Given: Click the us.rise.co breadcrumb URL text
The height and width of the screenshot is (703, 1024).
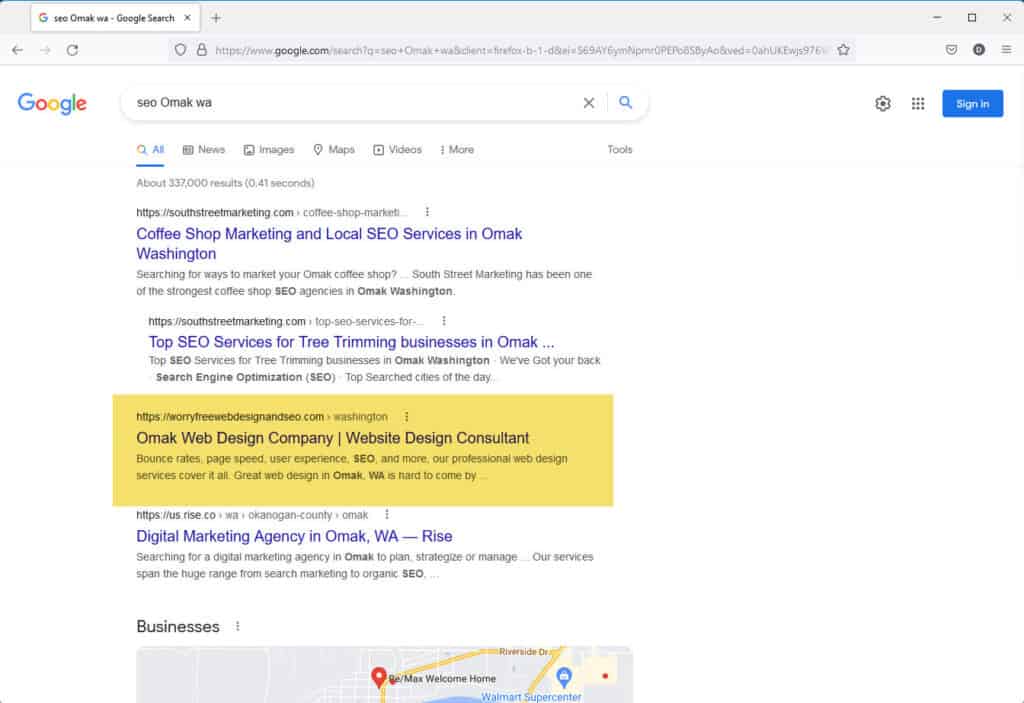Looking at the screenshot, I should pyautogui.click(x=252, y=515).
